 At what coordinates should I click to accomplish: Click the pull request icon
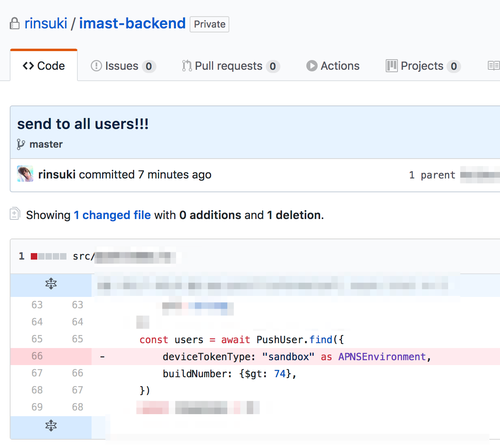(x=187, y=66)
